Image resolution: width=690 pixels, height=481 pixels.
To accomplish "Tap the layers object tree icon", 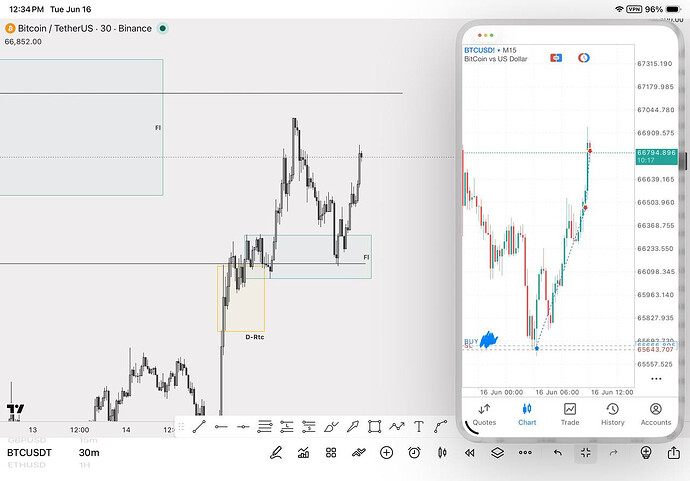I will point(497,452).
